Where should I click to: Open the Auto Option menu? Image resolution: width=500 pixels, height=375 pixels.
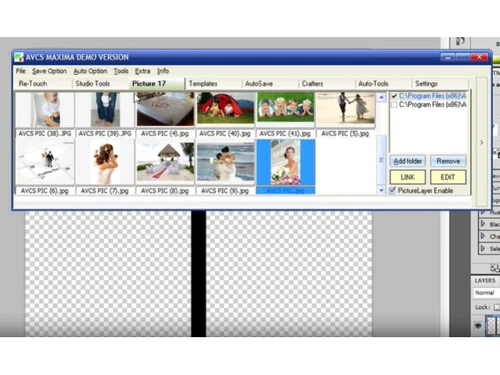[x=90, y=71]
